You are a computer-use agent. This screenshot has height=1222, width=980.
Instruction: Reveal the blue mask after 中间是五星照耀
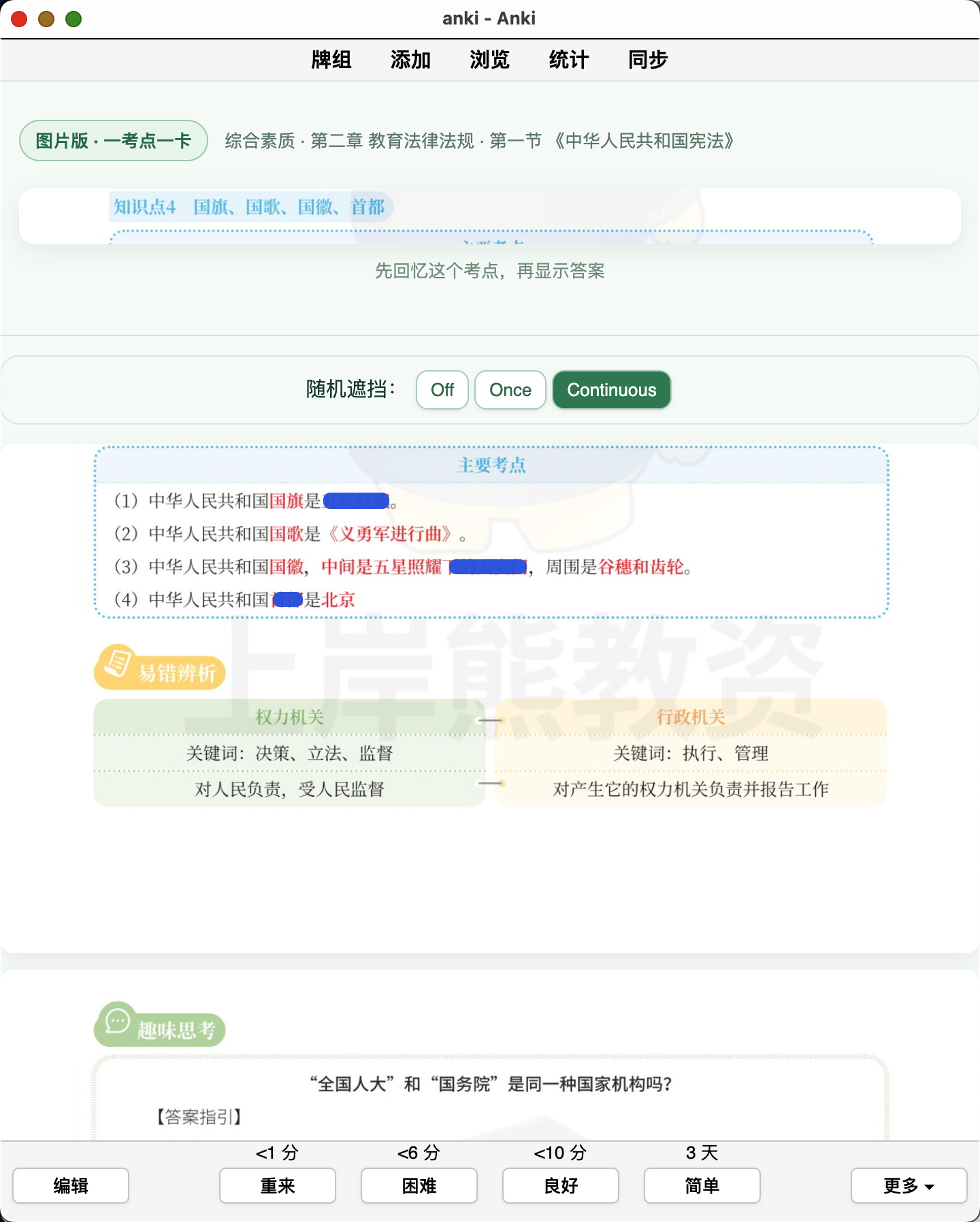click(488, 567)
